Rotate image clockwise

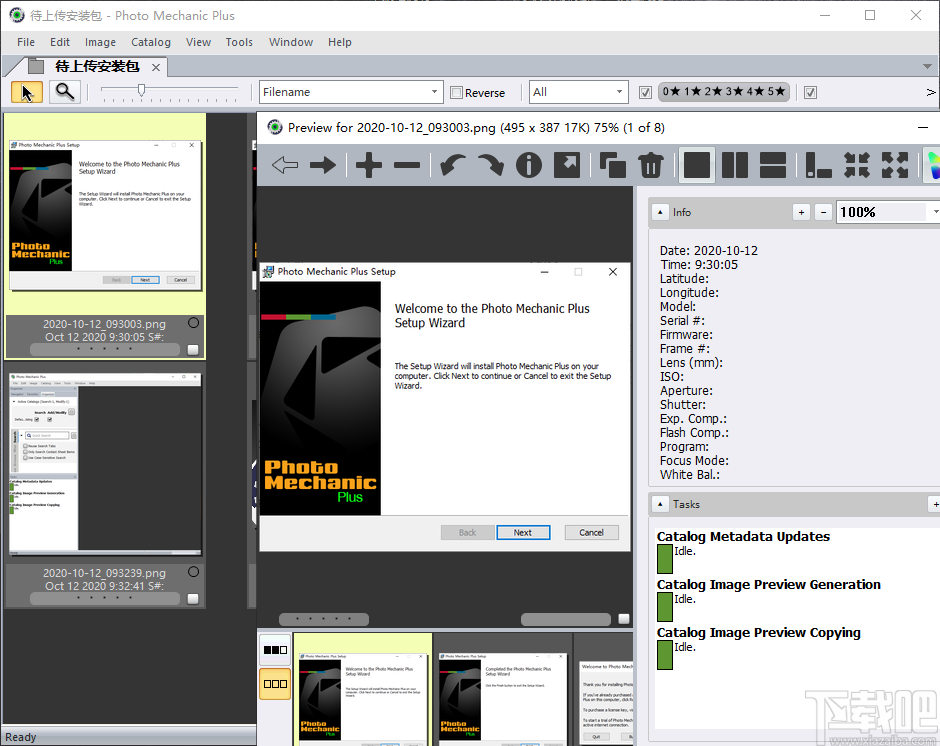coord(490,165)
